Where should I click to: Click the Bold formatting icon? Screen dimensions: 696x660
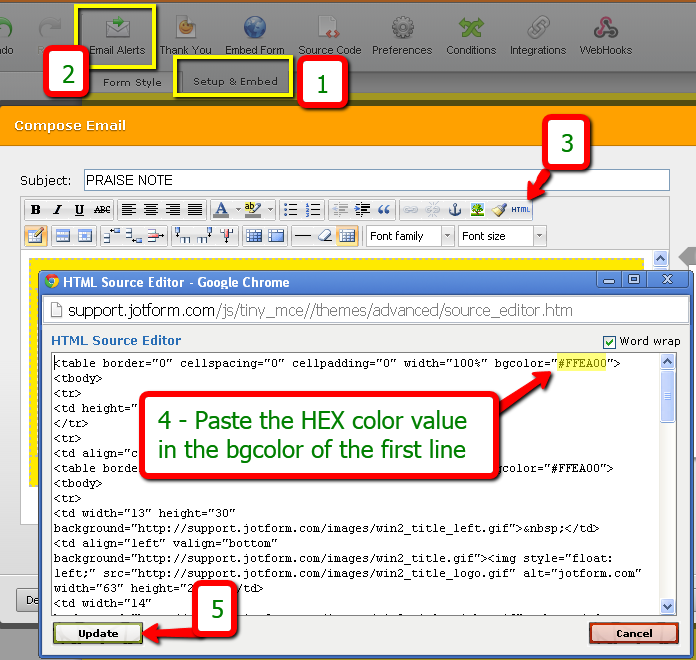(x=35, y=210)
